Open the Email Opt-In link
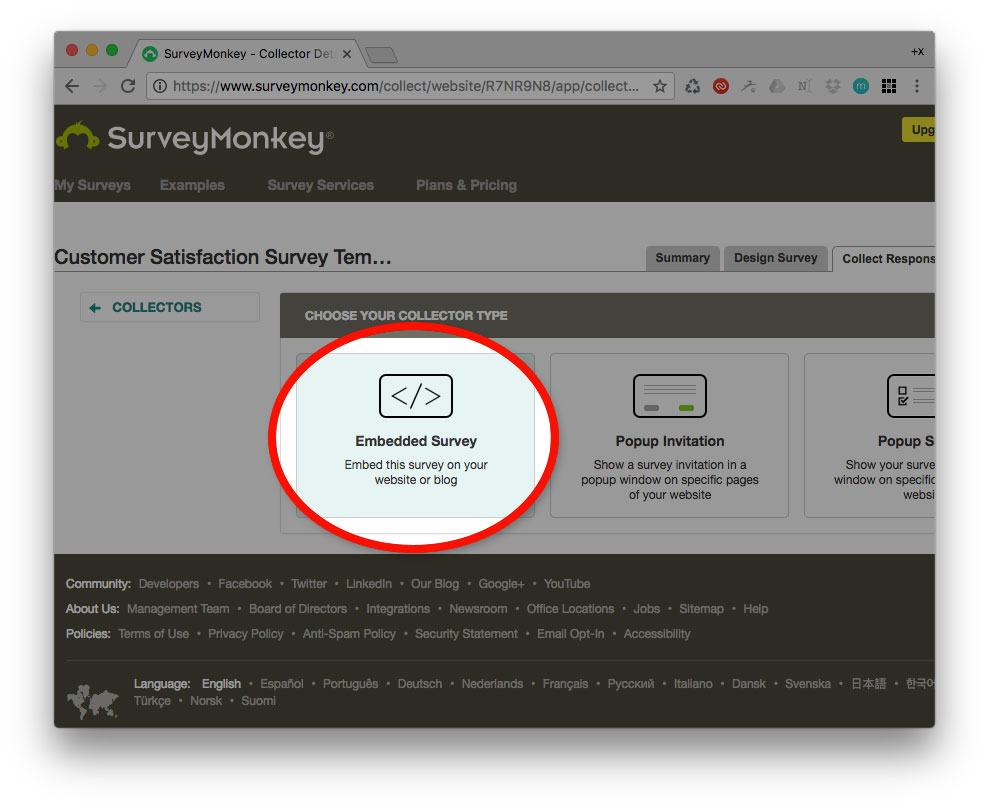This screenshot has width=993, height=809. point(571,634)
